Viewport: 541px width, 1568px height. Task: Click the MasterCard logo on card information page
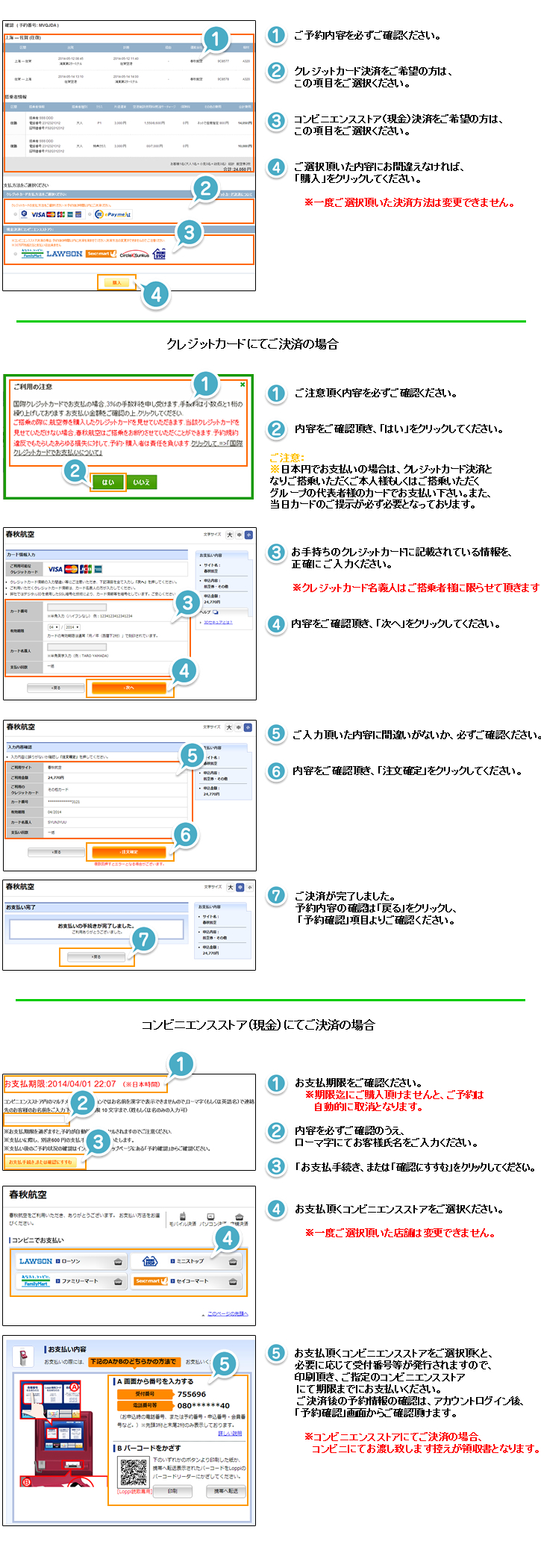[72, 569]
